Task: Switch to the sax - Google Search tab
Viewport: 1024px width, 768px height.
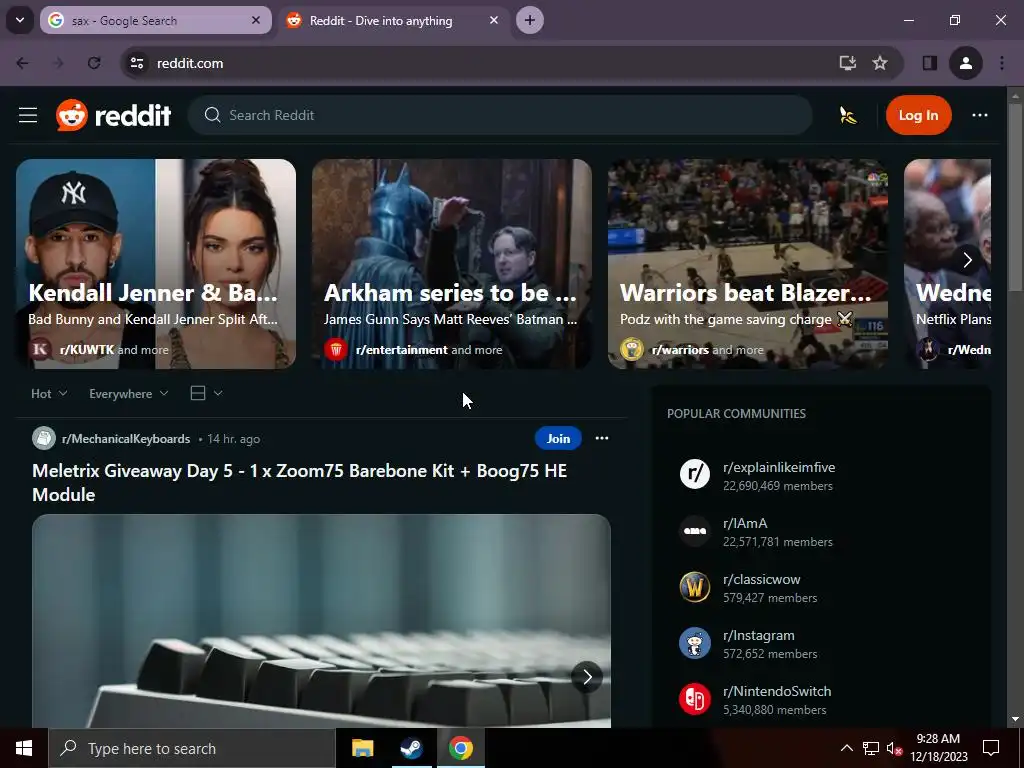Action: point(147,20)
